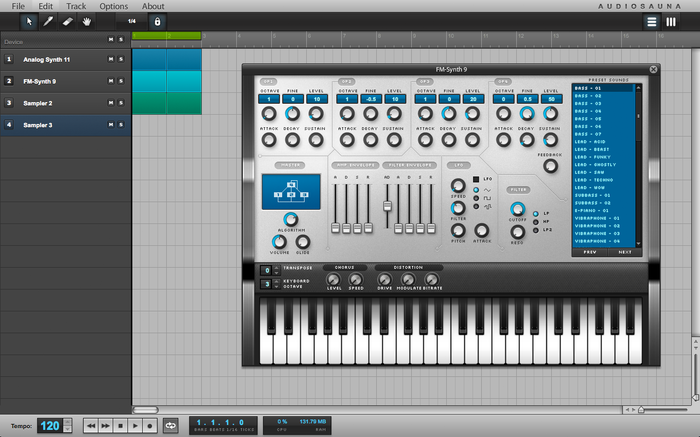Open the quantize 1/4 grid dropdown
This screenshot has height=437, width=700.
click(x=131, y=20)
